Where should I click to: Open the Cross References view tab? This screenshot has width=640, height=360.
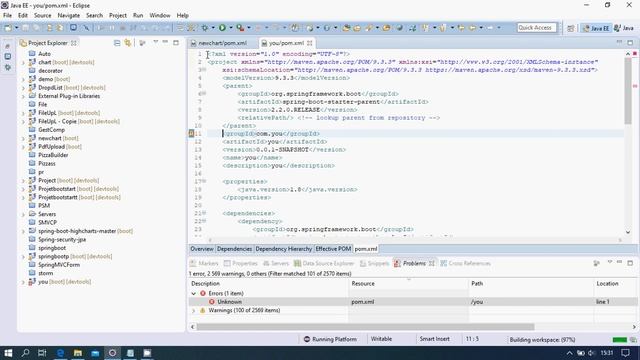coord(465,263)
